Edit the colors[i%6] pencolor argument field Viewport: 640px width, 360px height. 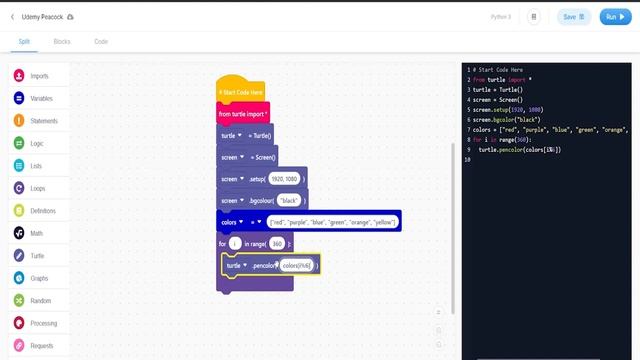297,265
